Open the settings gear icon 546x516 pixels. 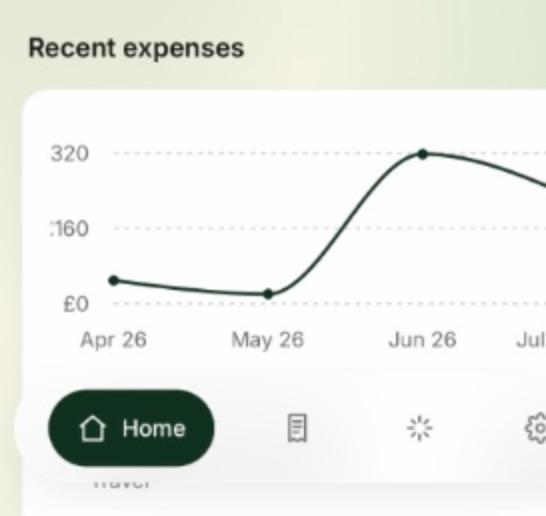click(x=536, y=428)
